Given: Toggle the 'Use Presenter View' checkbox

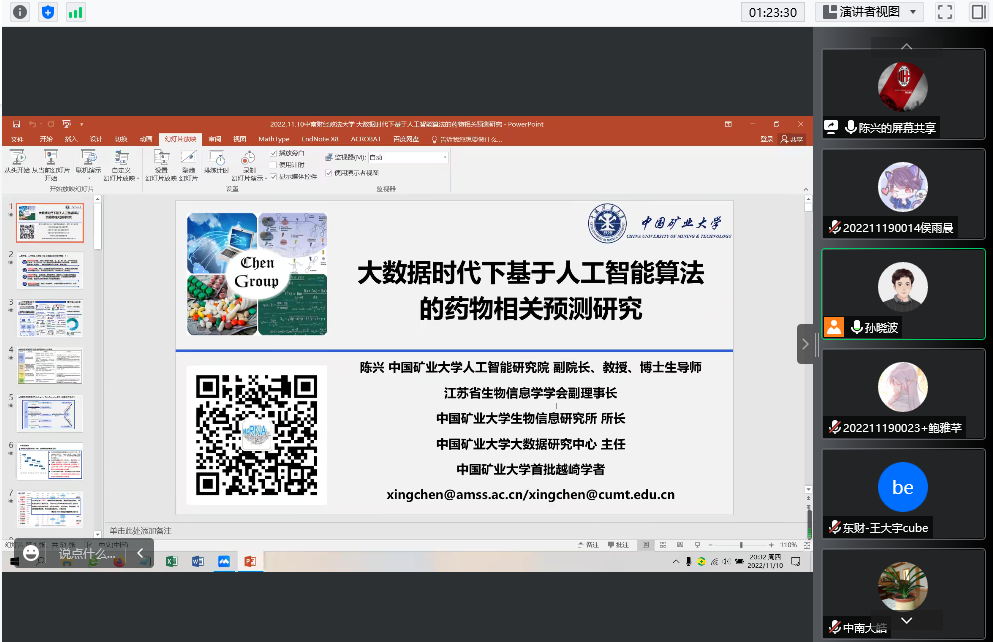Looking at the screenshot, I should [329, 173].
